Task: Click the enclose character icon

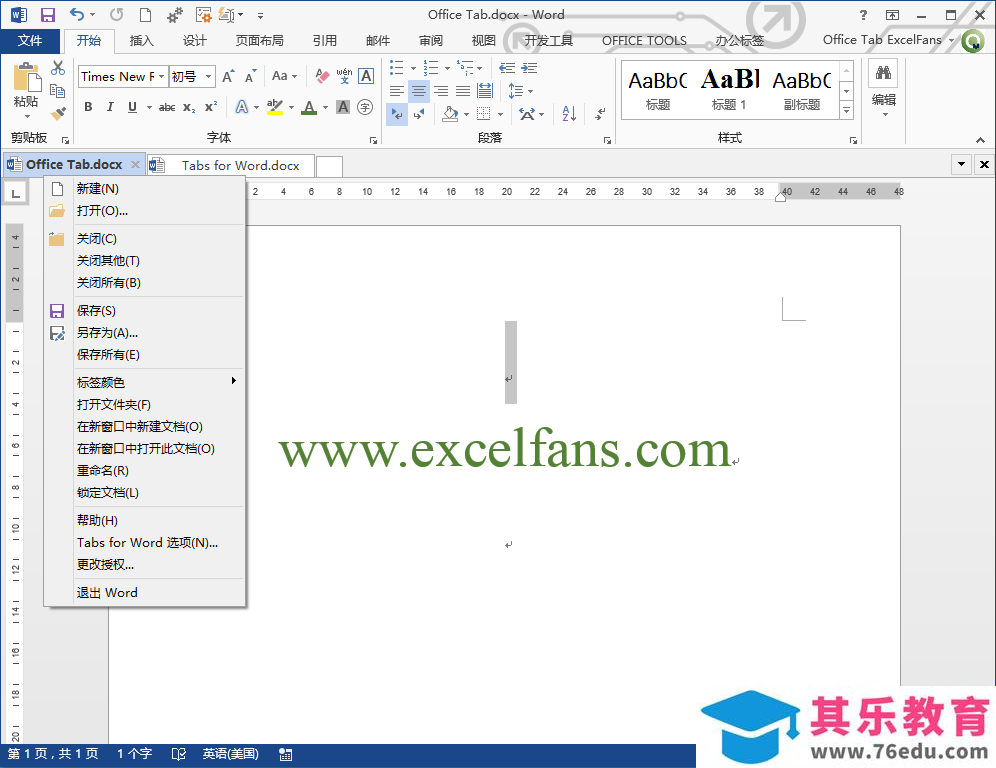Action: click(x=365, y=107)
